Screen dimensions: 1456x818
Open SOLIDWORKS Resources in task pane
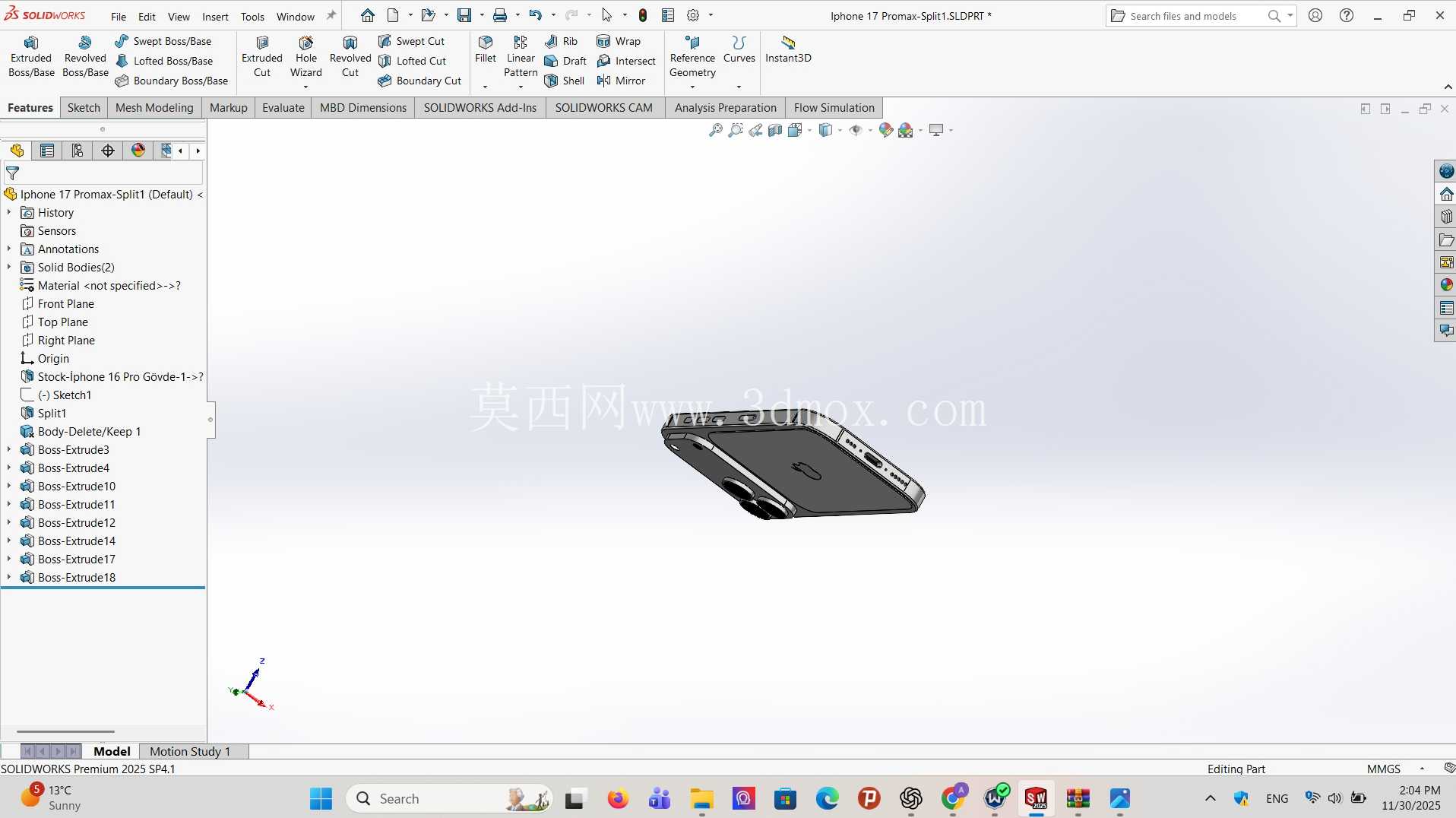point(1446,194)
